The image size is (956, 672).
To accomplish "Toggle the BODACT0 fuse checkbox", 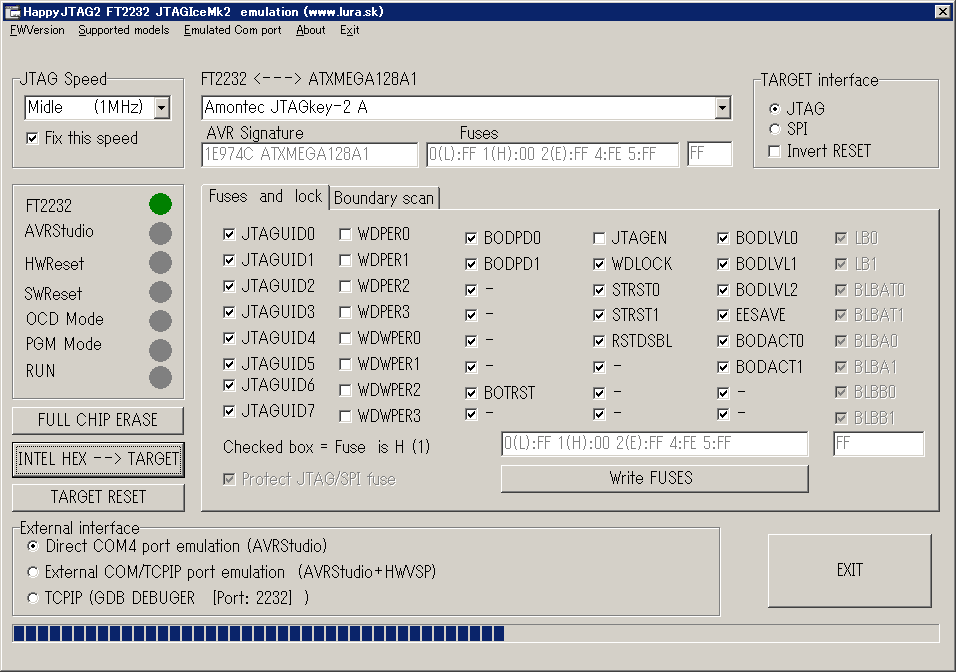I will pyautogui.click(x=723, y=341).
